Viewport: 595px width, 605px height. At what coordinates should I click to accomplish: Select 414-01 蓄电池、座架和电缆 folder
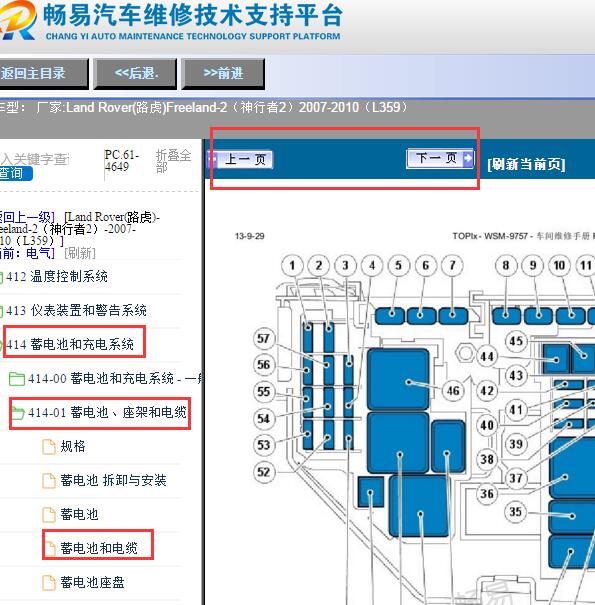[x=107, y=413]
